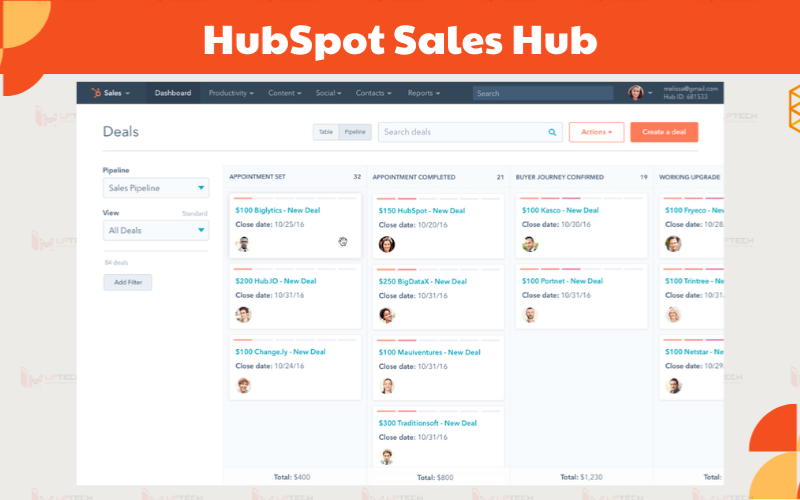The width and height of the screenshot is (800, 500).
Task: Click owner avatar on BigDataX deal
Action: [x=387, y=315]
